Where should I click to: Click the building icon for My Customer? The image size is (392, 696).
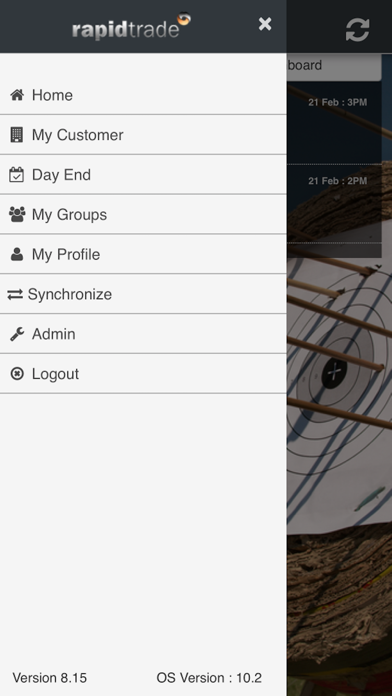point(17,134)
